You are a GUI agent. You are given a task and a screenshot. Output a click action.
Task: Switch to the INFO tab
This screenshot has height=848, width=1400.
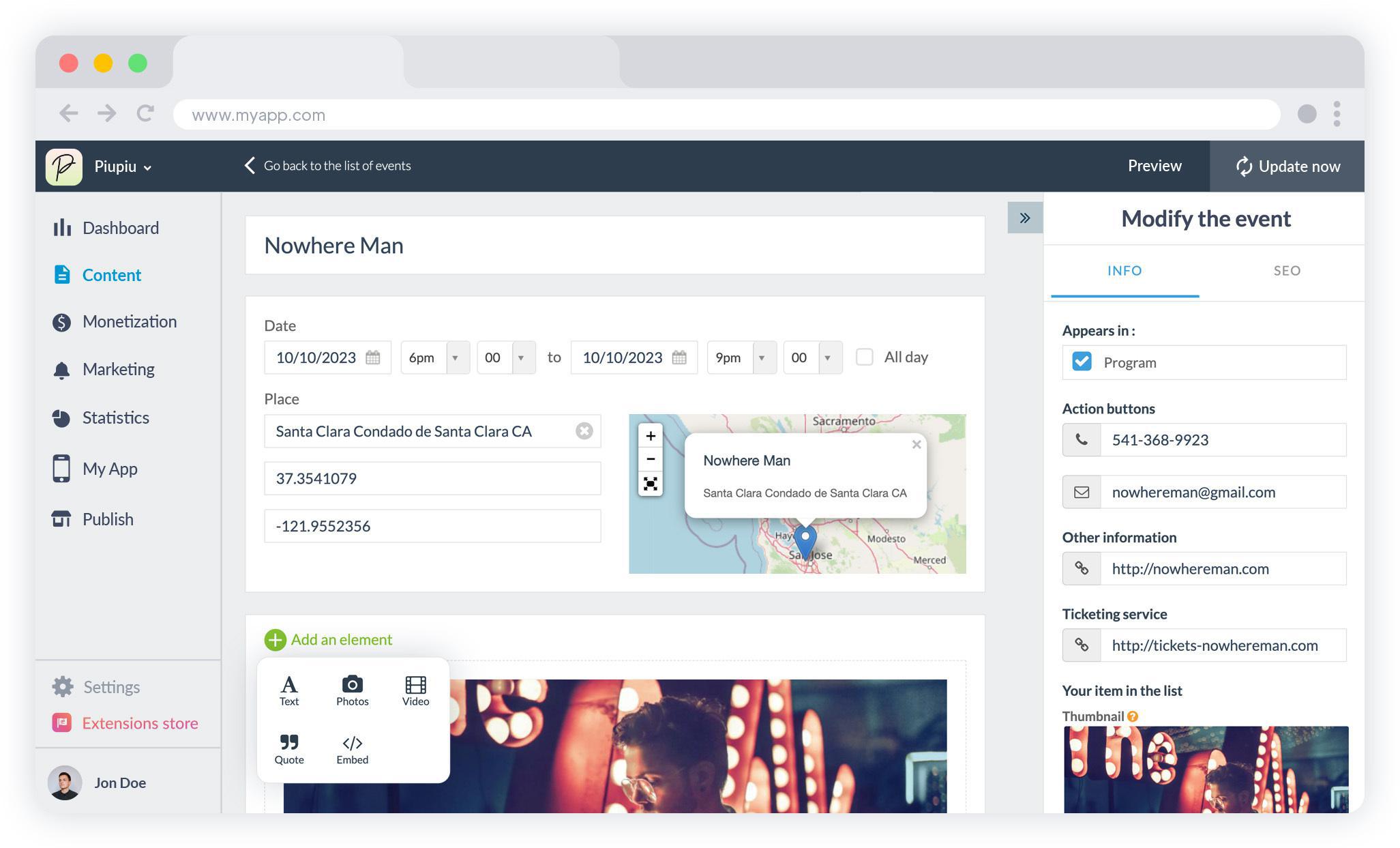(1124, 270)
